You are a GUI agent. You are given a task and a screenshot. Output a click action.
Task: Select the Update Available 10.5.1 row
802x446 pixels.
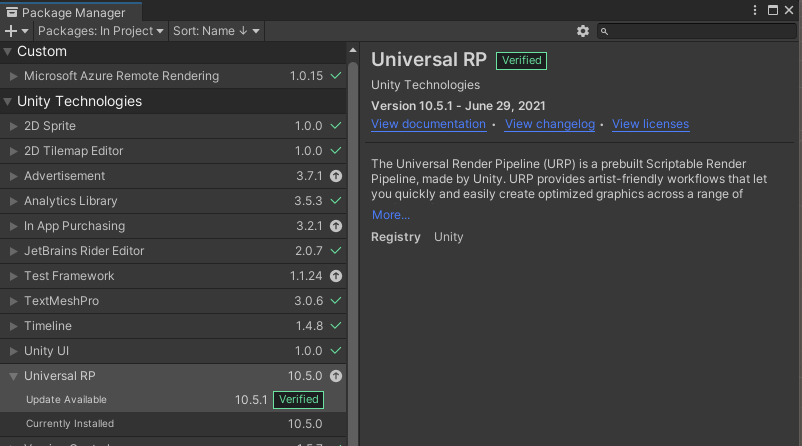[x=173, y=400]
